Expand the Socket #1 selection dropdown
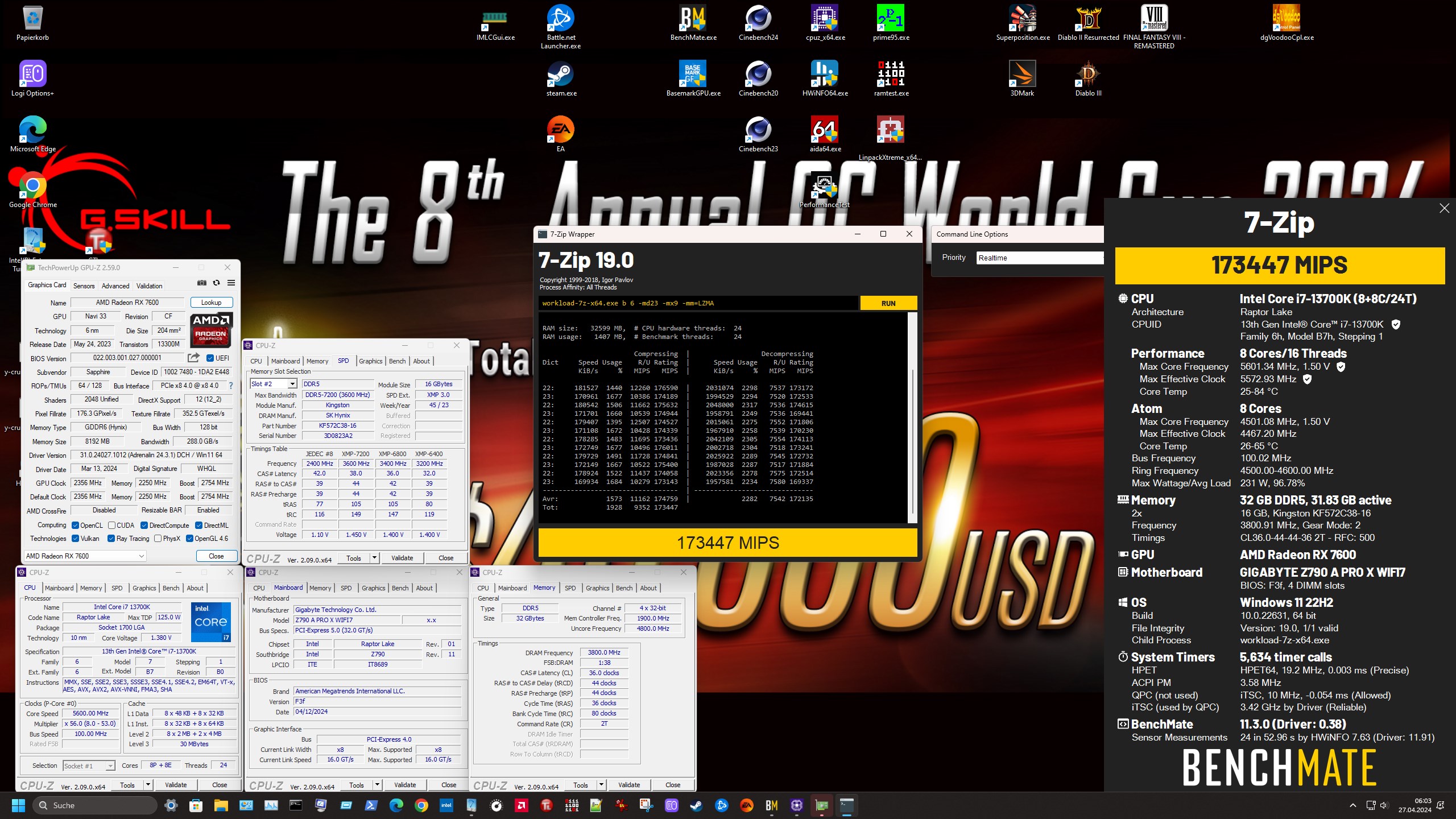The image size is (1456, 819). point(110,766)
